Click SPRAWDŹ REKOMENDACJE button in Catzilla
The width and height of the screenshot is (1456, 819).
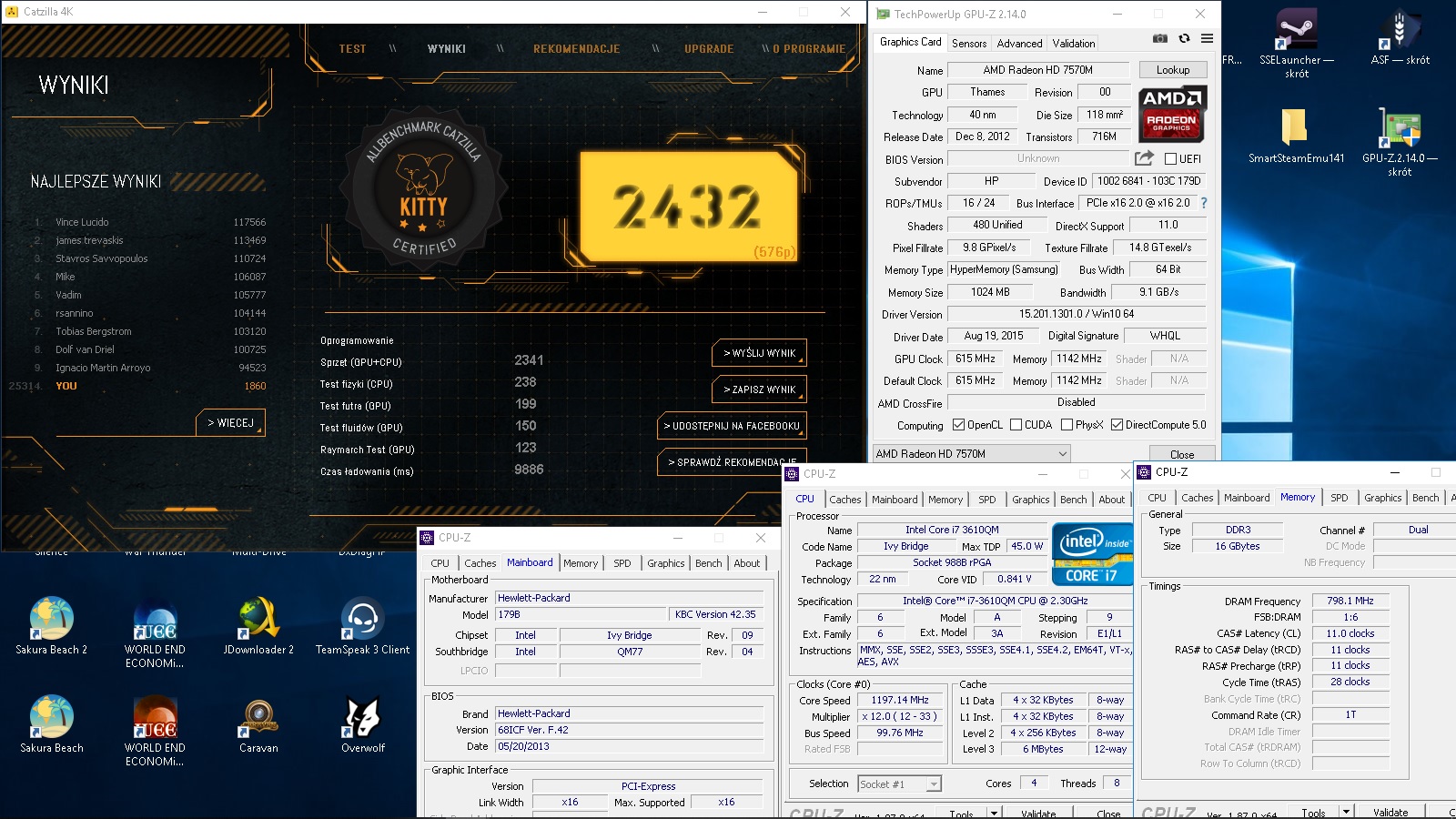pos(732,462)
